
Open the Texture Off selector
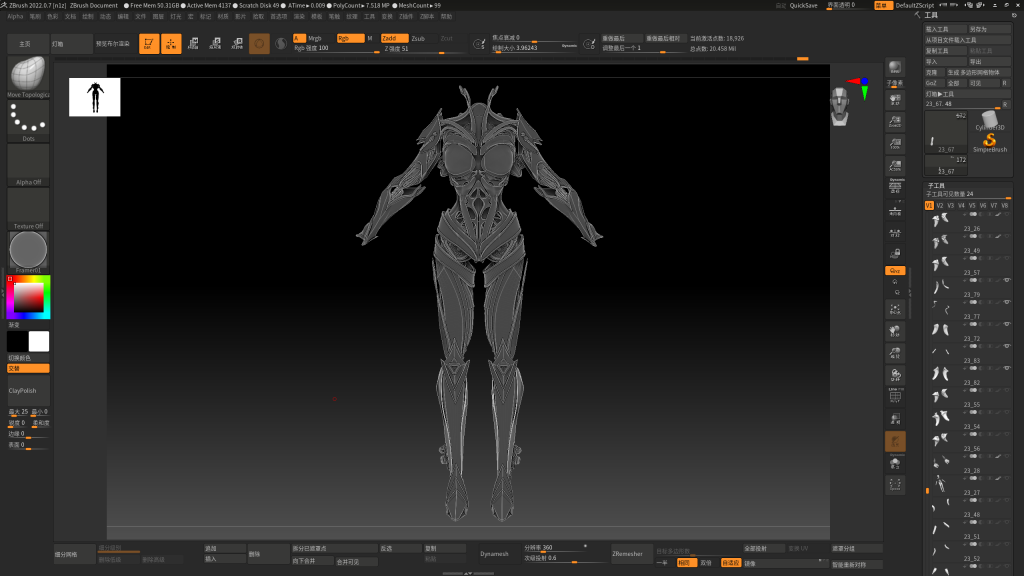pyautogui.click(x=28, y=207)
